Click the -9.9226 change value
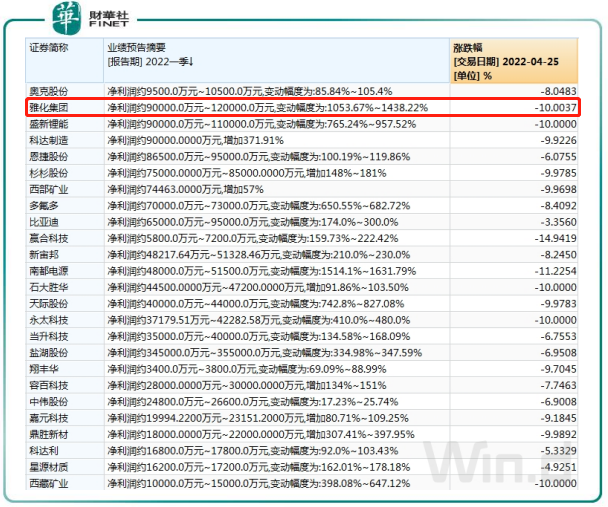This screenshot has width=608, height=507. [558, 140]
